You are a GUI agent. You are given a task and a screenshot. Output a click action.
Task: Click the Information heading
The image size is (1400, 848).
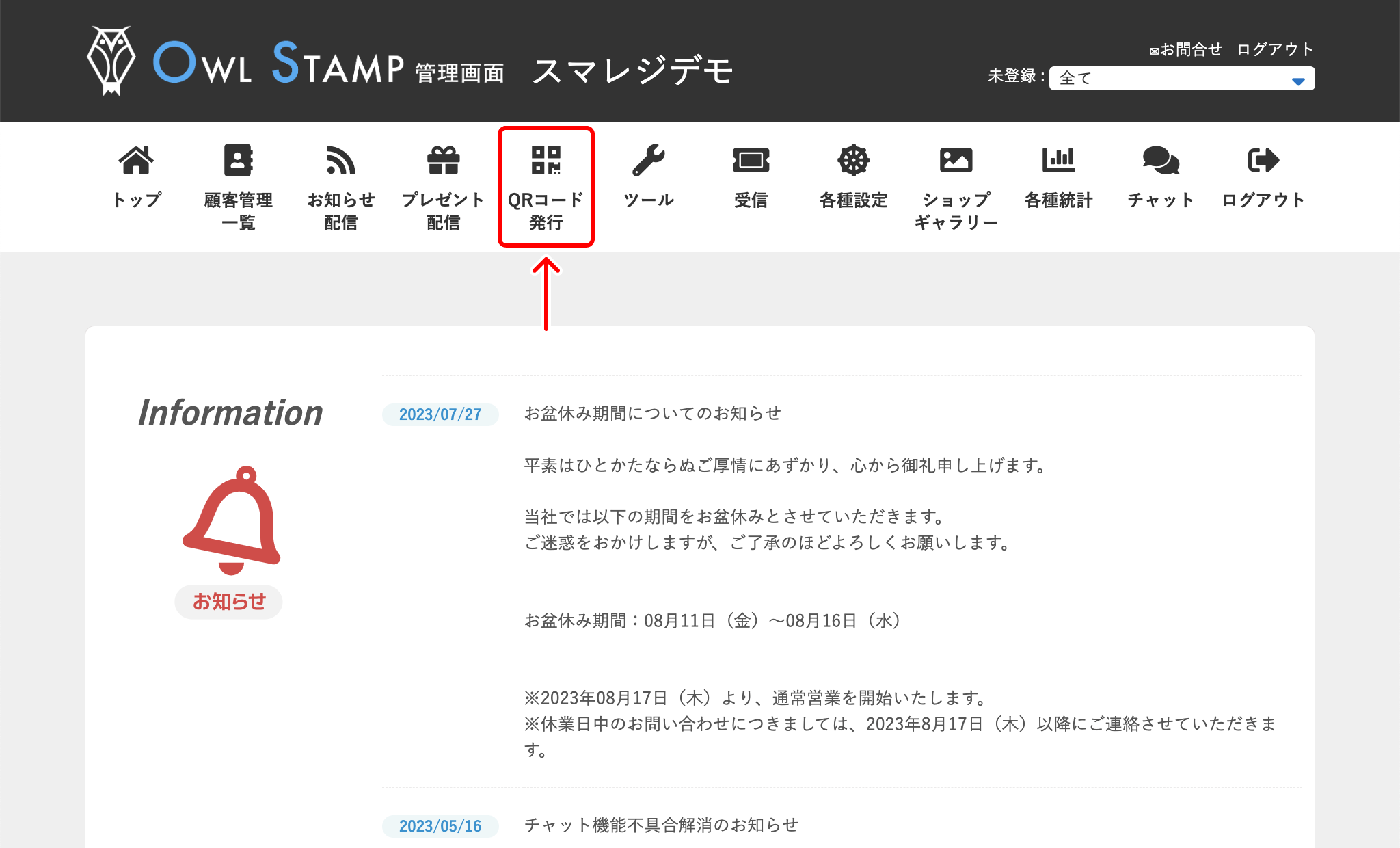pos(230,412)
